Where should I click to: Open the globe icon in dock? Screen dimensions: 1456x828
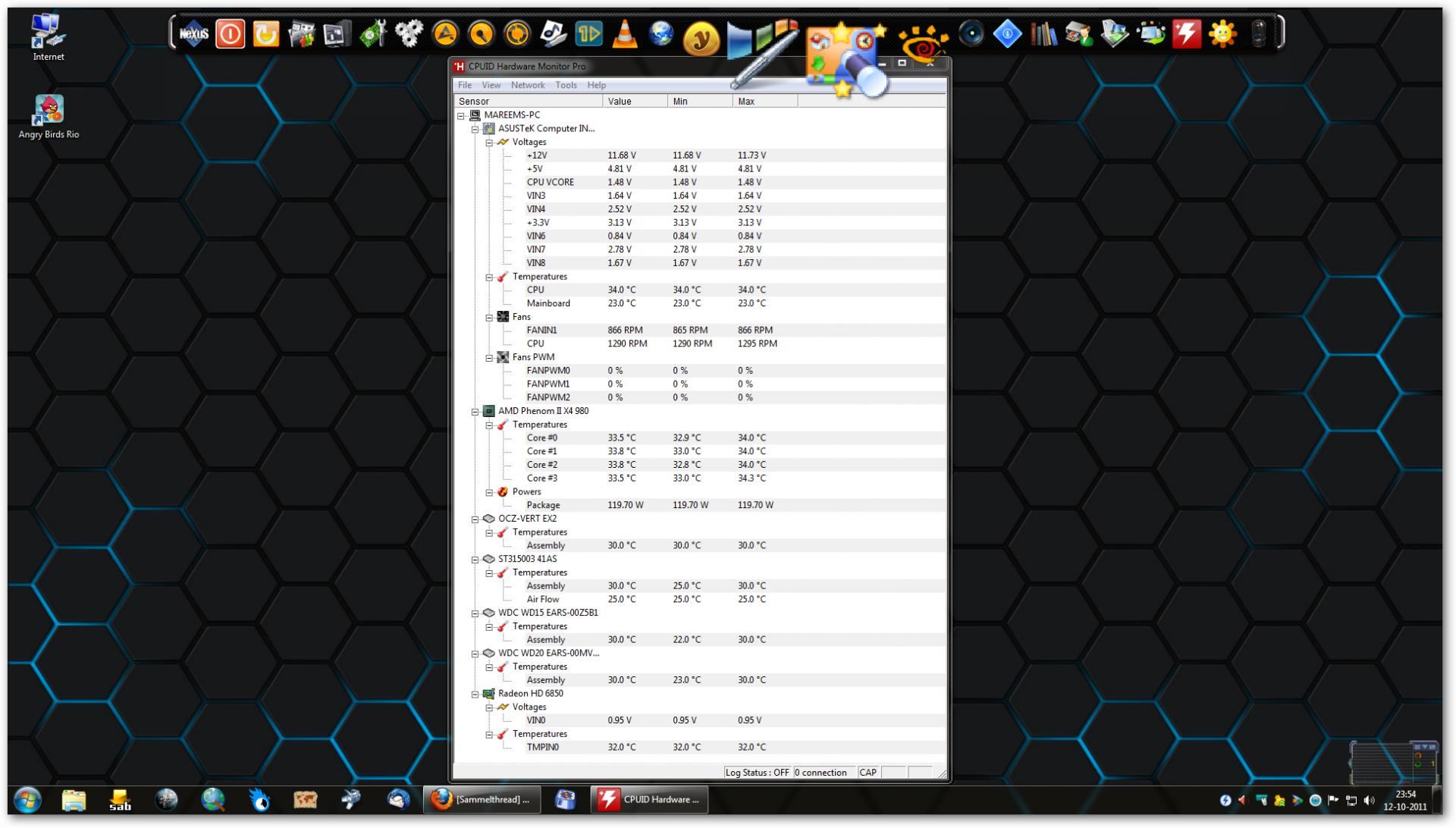click(x=661, y=33)
